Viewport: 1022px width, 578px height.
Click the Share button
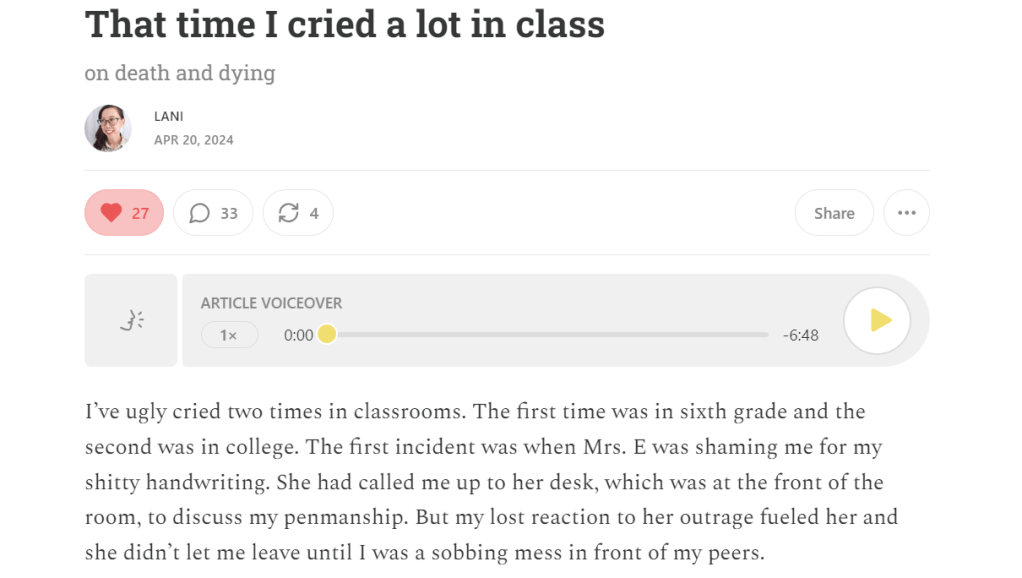[x=833, y=213]
